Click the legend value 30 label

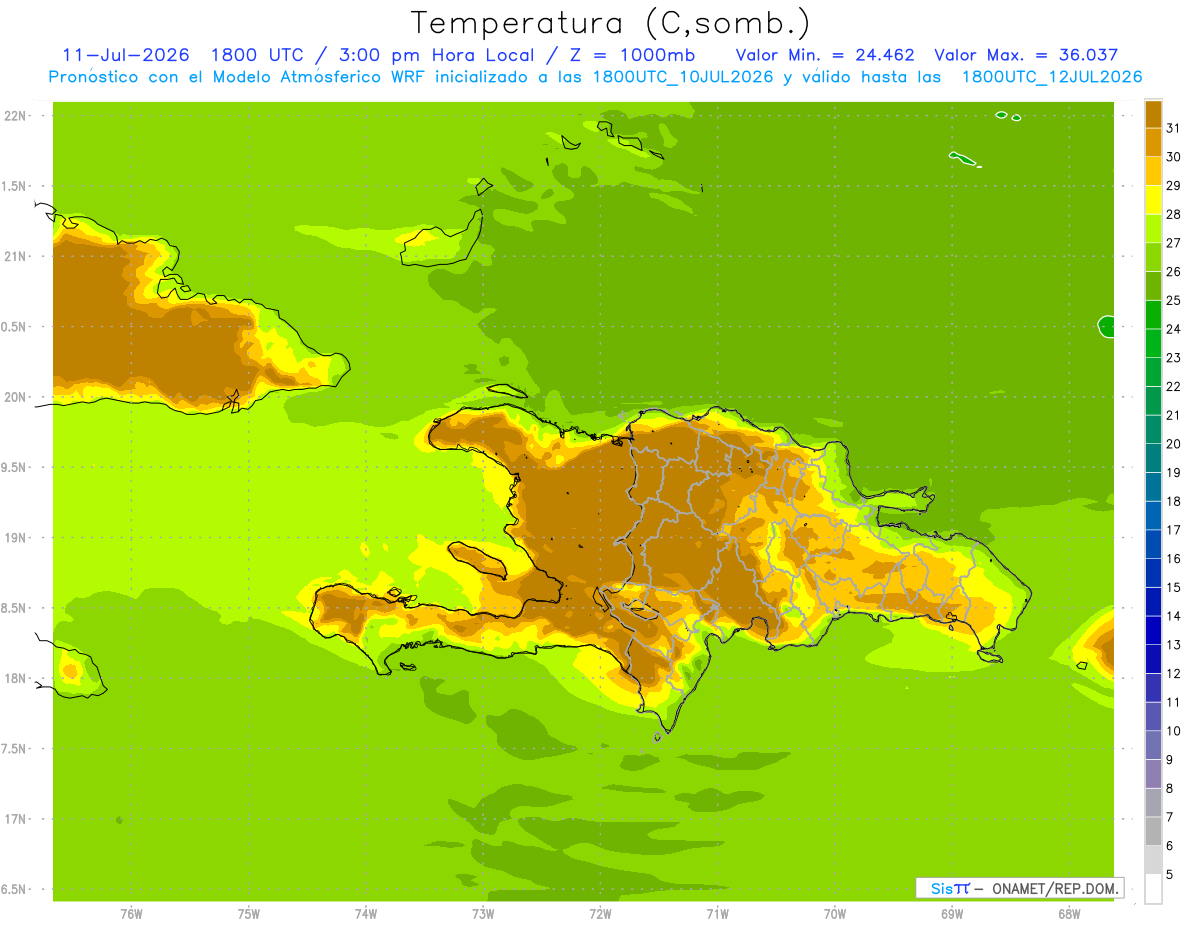(x=1174, y=156)
